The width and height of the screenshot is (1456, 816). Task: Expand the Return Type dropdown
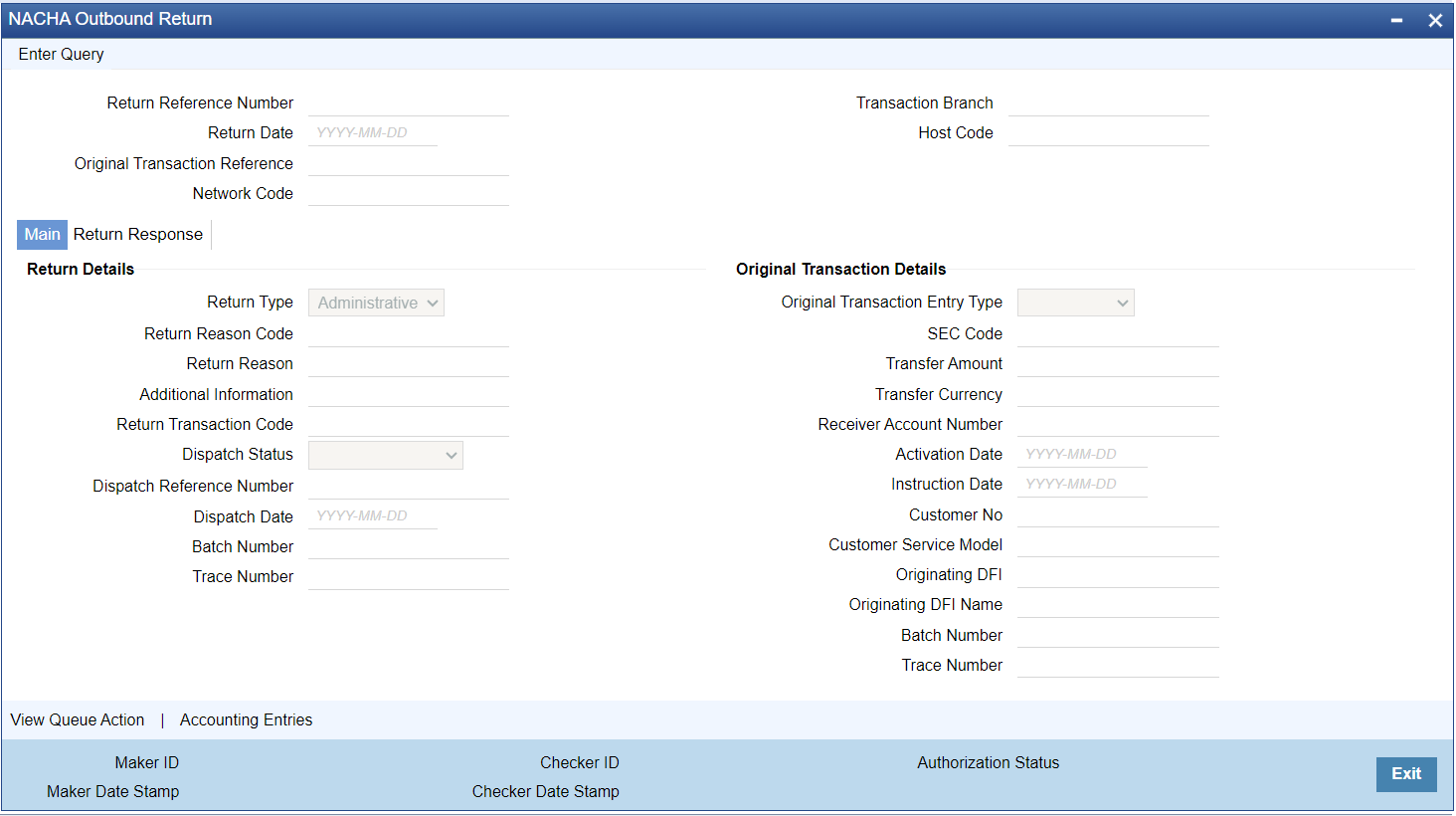(376, 303)
